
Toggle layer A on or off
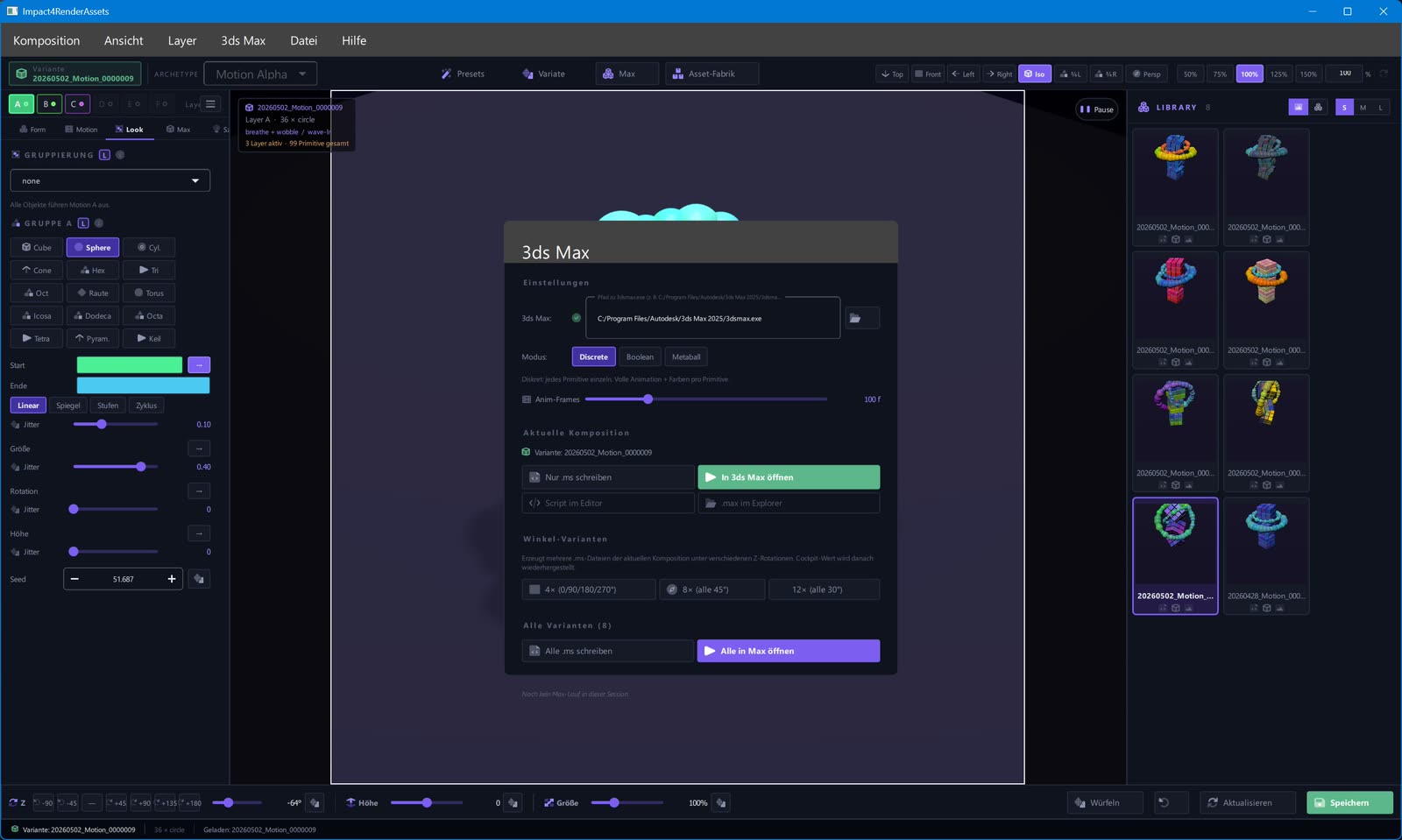click(x=21, y=103)
